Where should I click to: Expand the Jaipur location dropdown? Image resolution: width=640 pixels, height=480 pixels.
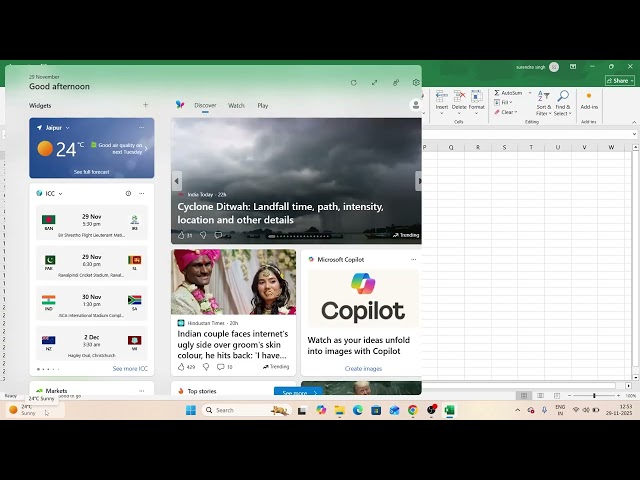point(67,128)
